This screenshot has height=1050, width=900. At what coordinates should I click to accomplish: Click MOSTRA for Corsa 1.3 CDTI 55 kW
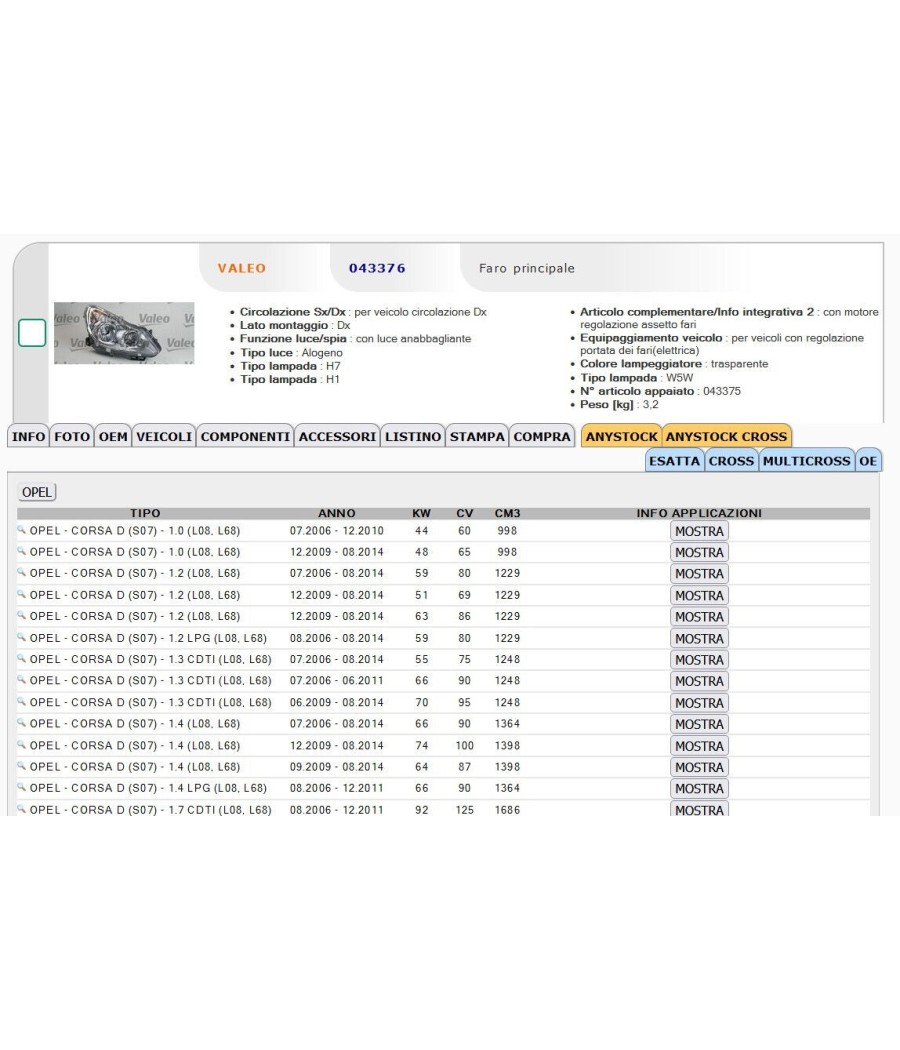pyautogui.click(x=699, y=660)
